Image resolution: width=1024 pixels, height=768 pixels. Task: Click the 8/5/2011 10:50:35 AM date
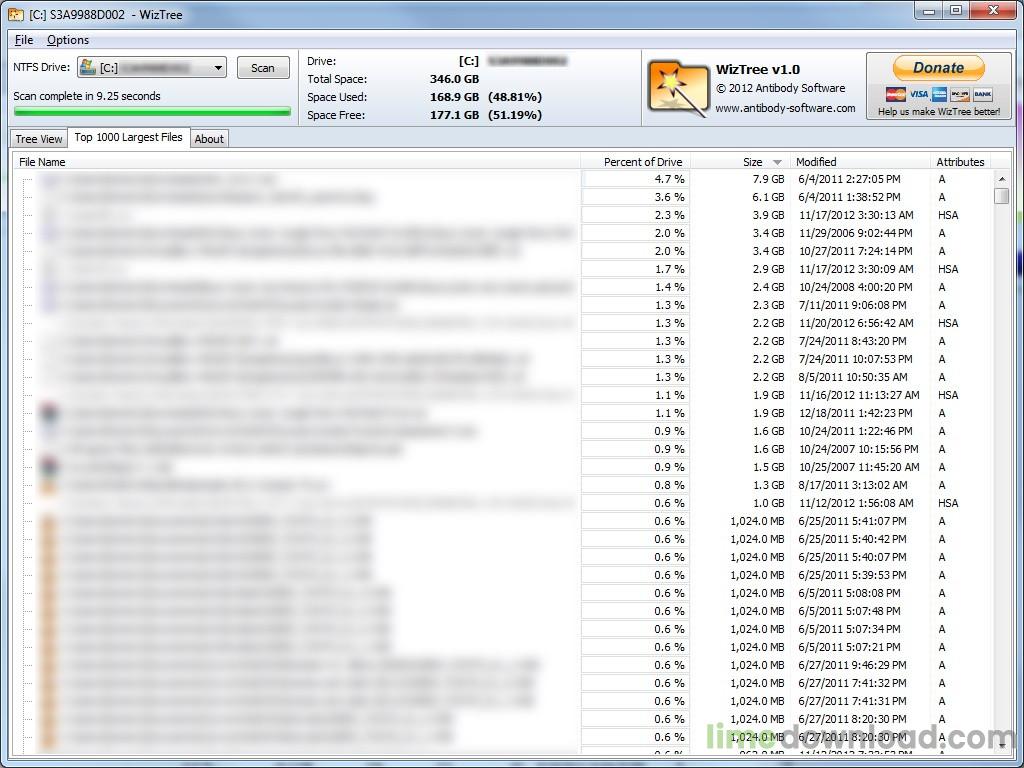point(853,377)
